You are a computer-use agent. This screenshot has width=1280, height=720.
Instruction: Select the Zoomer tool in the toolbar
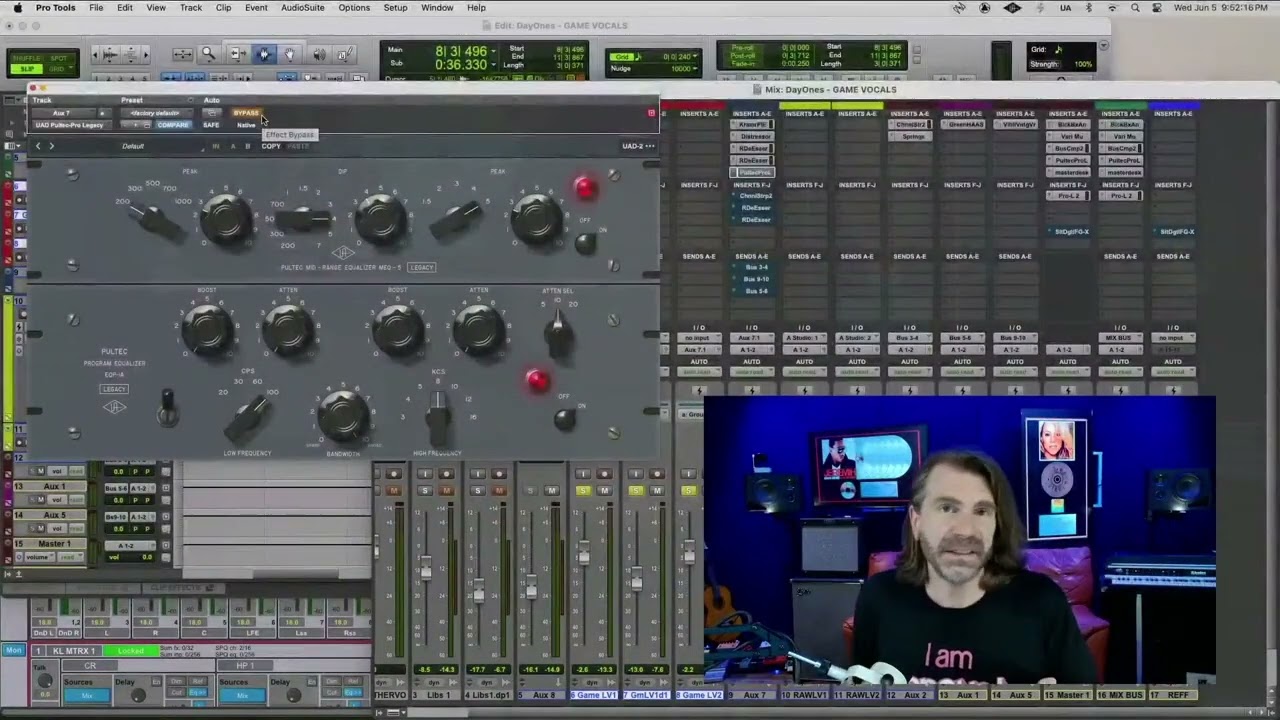tap(208, 54)
